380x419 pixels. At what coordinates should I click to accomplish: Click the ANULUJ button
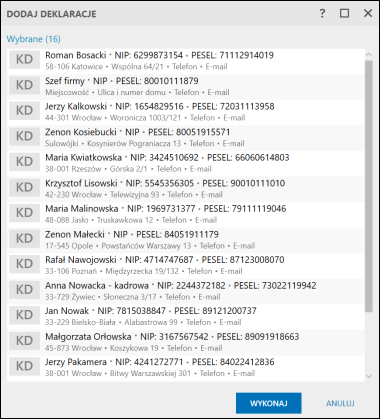340,403
